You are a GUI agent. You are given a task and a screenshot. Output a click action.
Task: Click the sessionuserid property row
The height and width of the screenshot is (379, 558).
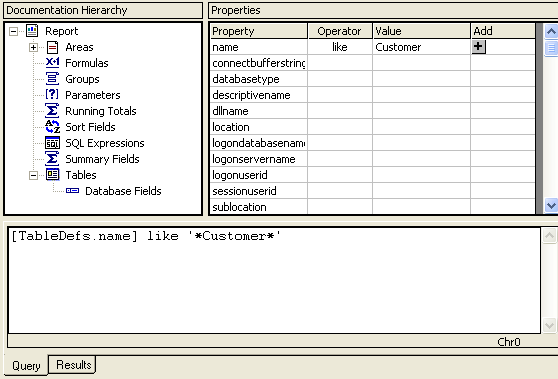(373, 191)
